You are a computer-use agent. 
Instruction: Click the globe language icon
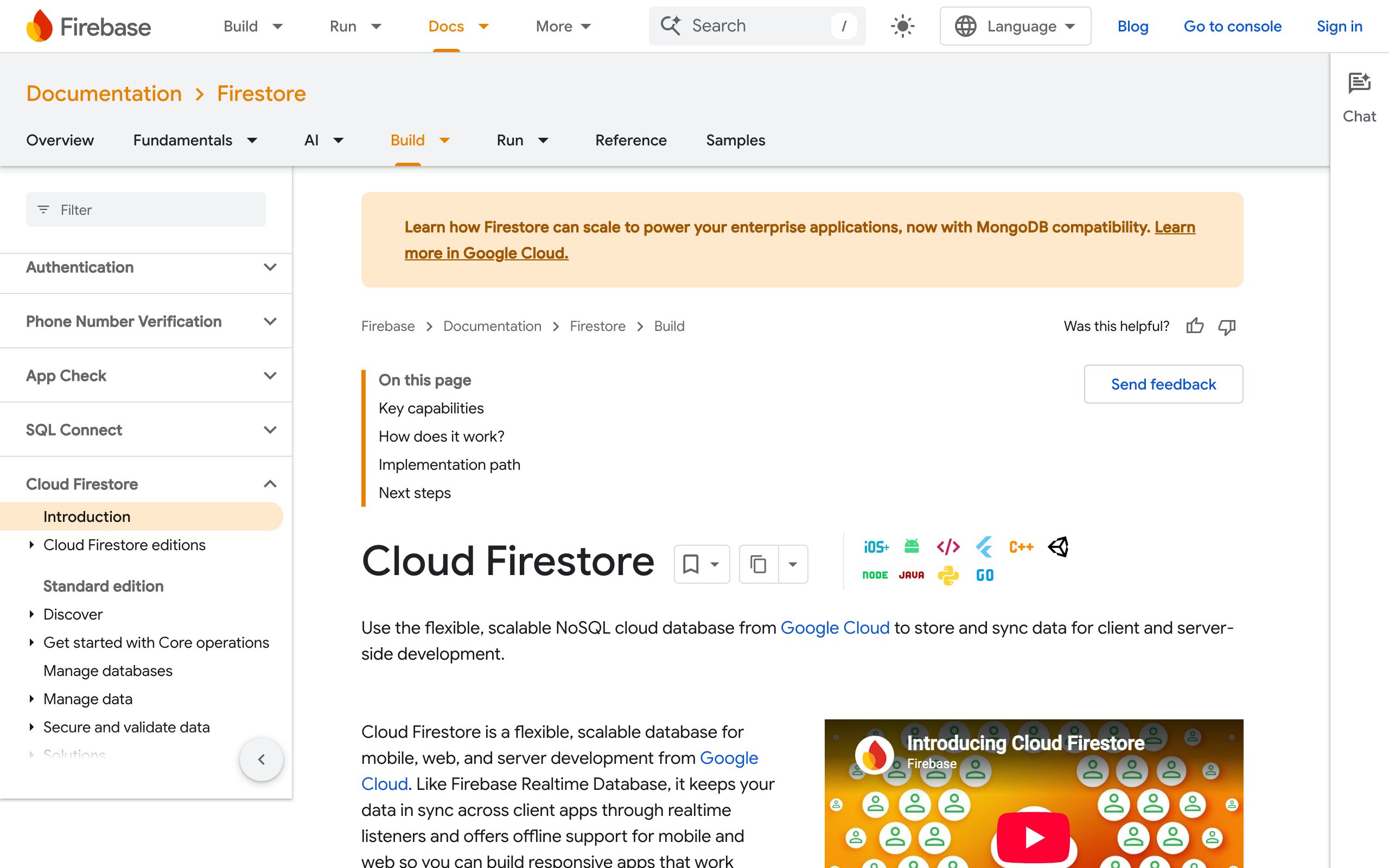[965, 27]
